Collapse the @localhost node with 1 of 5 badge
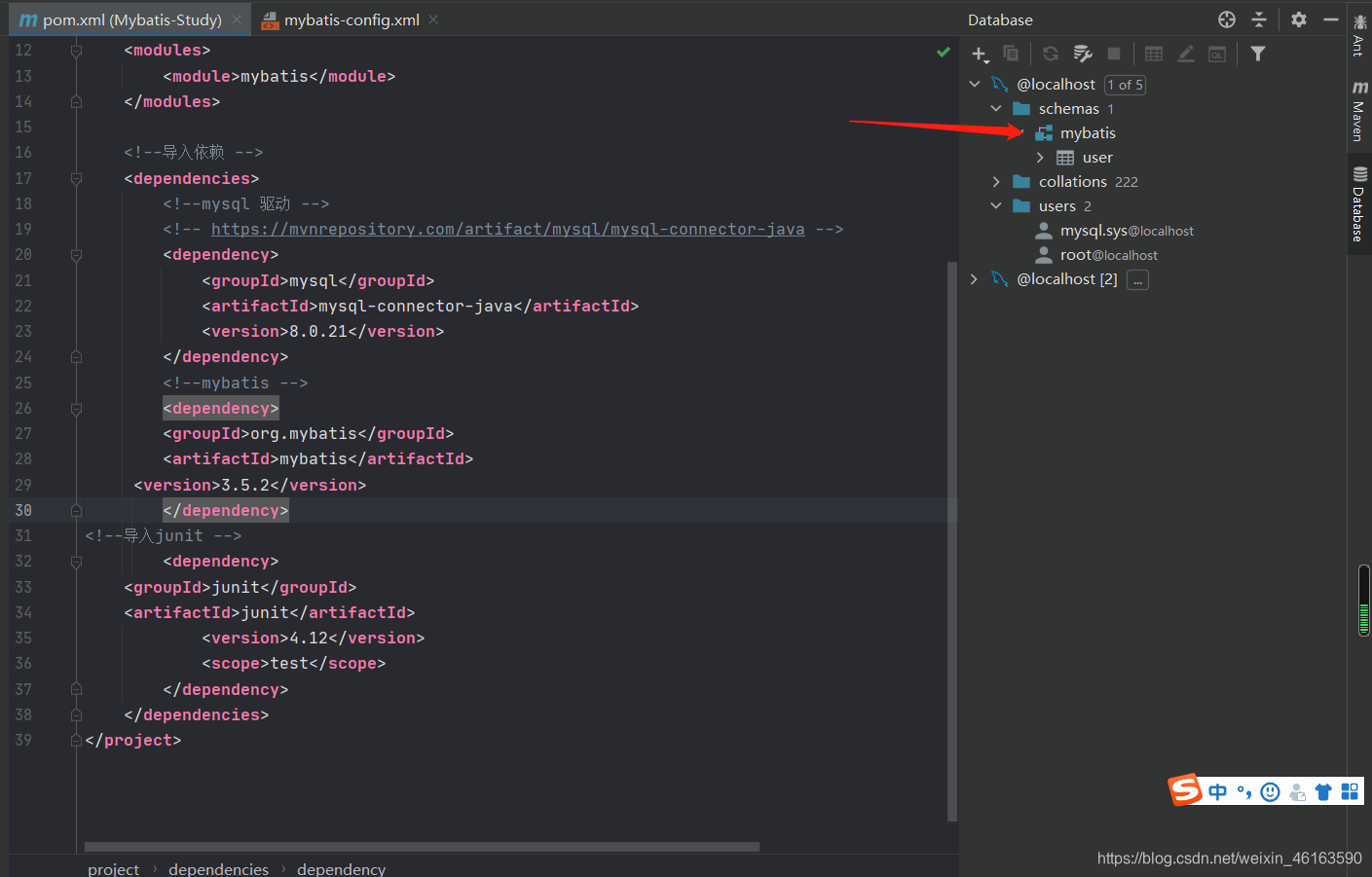1372x877 pixels. (x=975, y=85)
